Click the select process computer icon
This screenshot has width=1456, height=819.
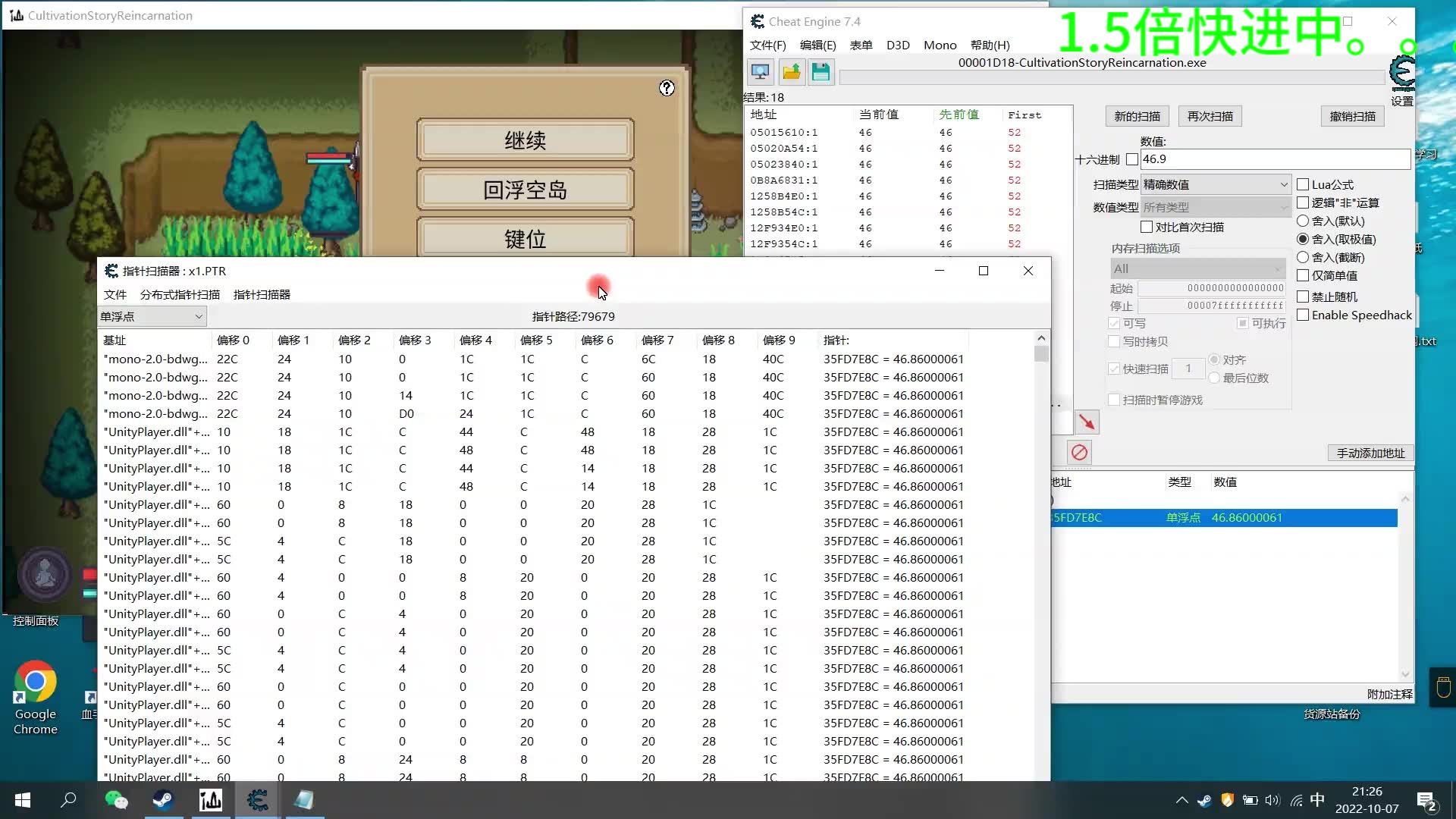click(760, 72)
